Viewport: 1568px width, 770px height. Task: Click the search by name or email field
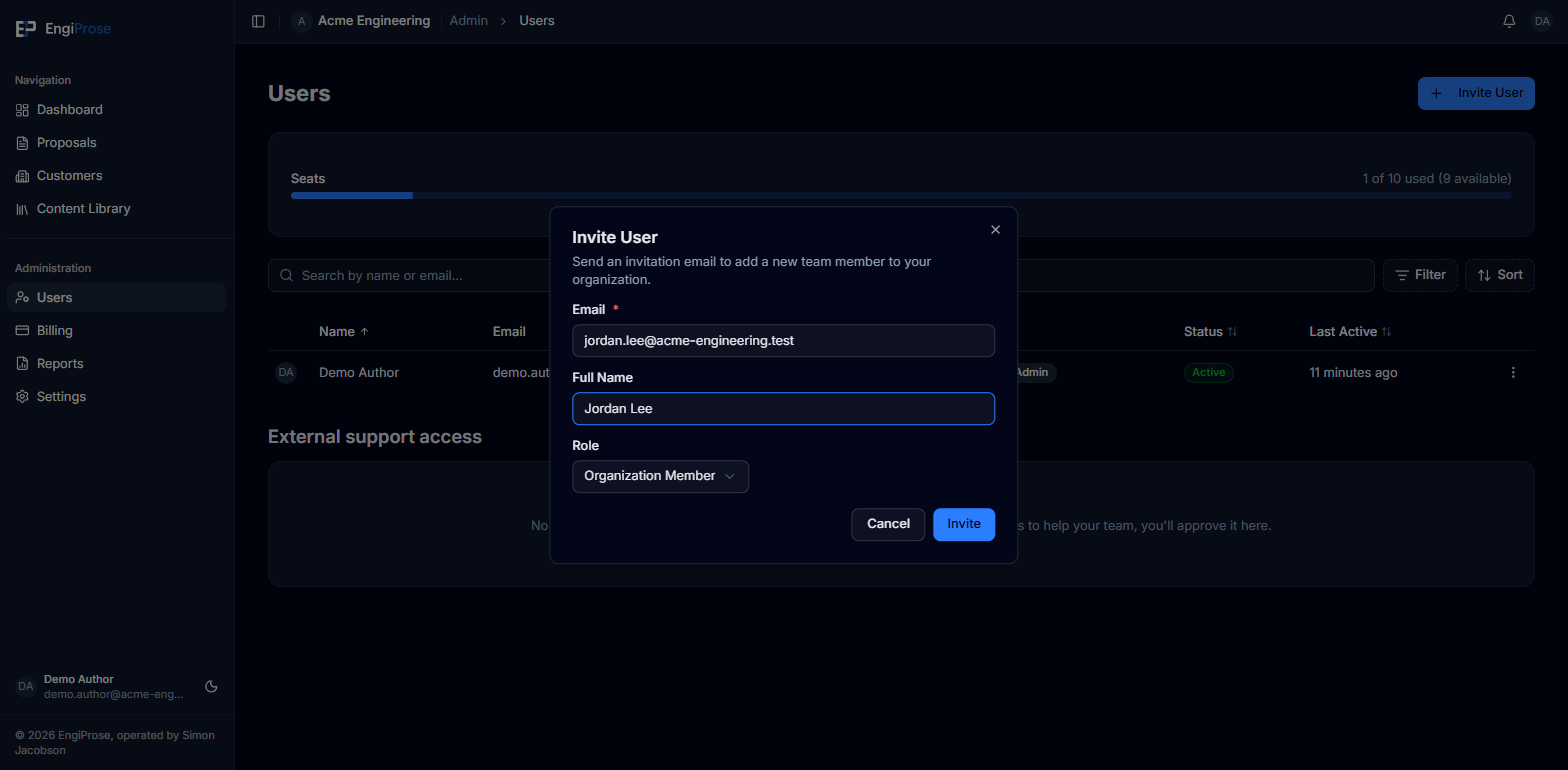(x=821, y=275)
